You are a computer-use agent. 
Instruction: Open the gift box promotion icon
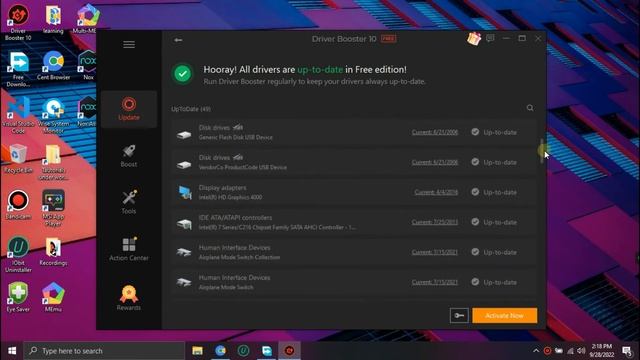point(474,39)
